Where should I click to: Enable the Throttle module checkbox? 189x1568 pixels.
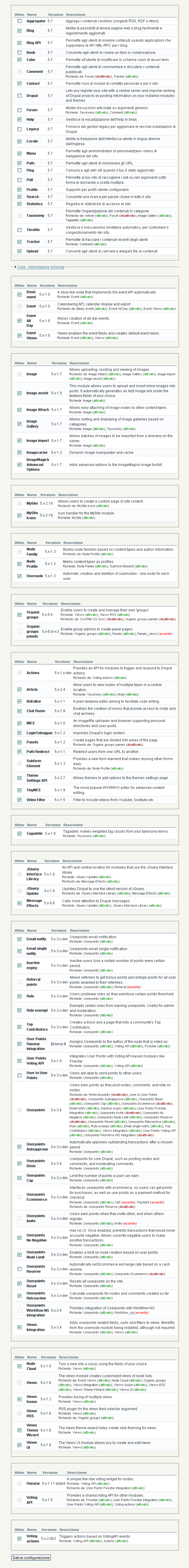19,230
